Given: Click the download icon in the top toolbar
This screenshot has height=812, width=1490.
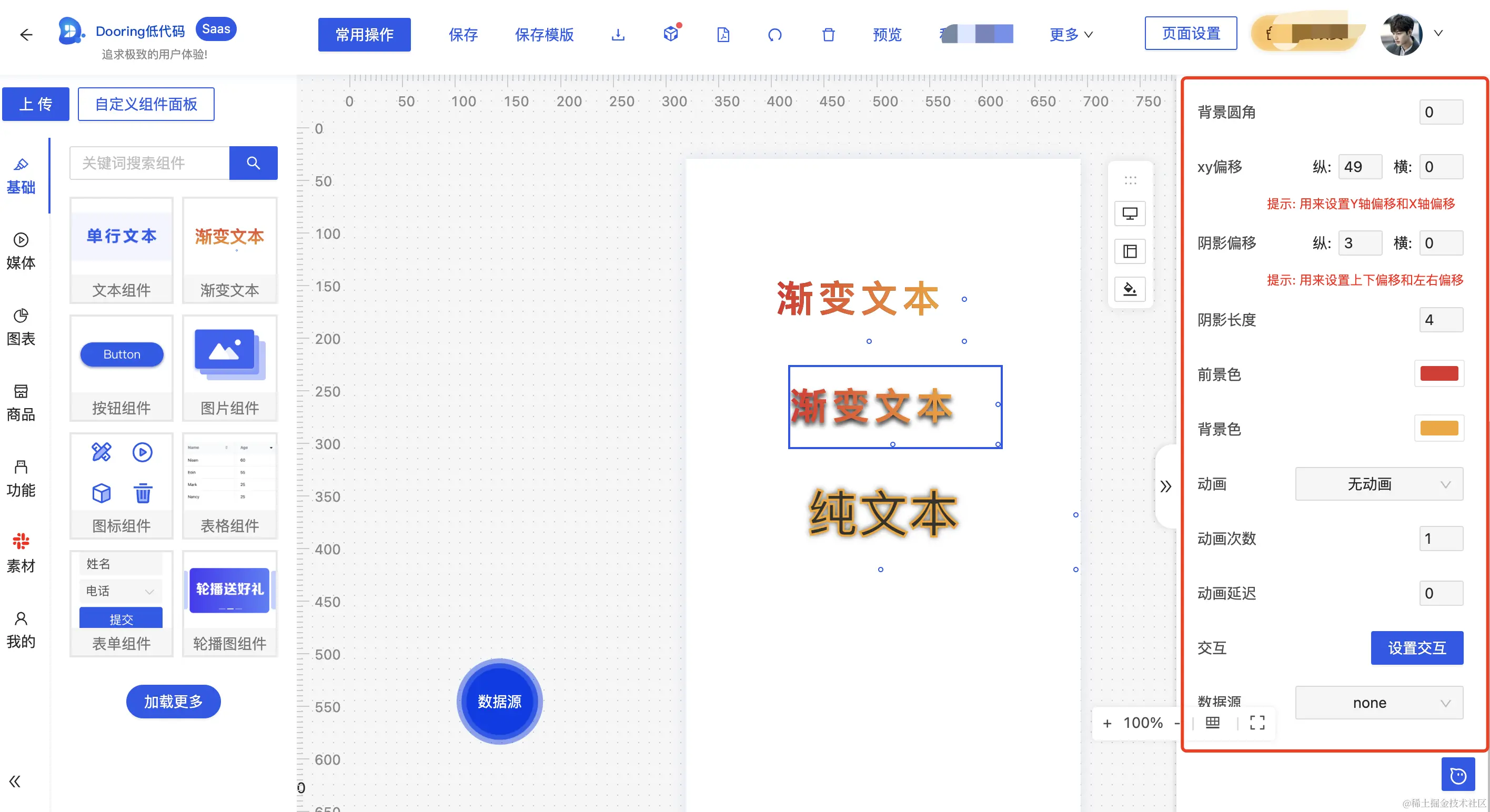Looking at the screenshot, I should (618, 35).
